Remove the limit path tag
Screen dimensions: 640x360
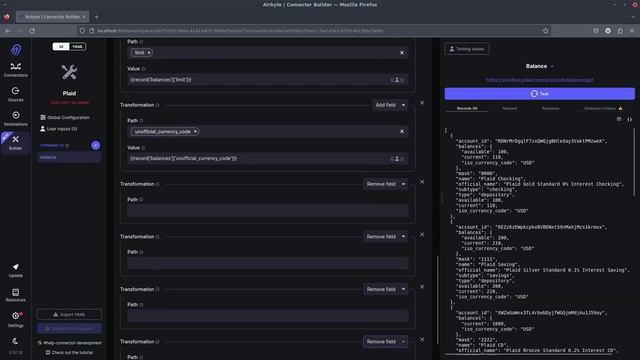[x=149, y=53]
